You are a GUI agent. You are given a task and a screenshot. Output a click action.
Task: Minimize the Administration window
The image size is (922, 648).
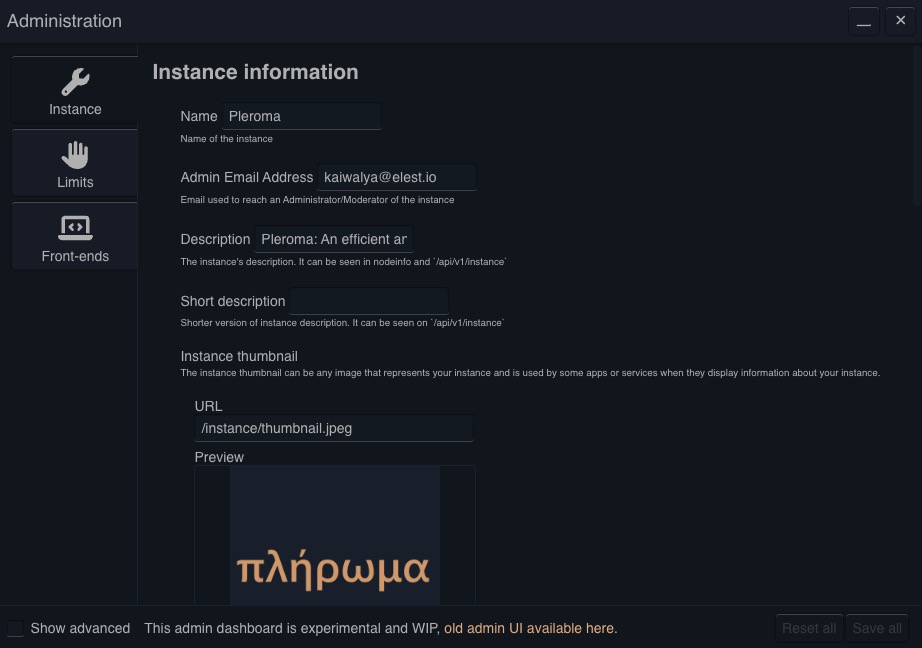(863, 20)
